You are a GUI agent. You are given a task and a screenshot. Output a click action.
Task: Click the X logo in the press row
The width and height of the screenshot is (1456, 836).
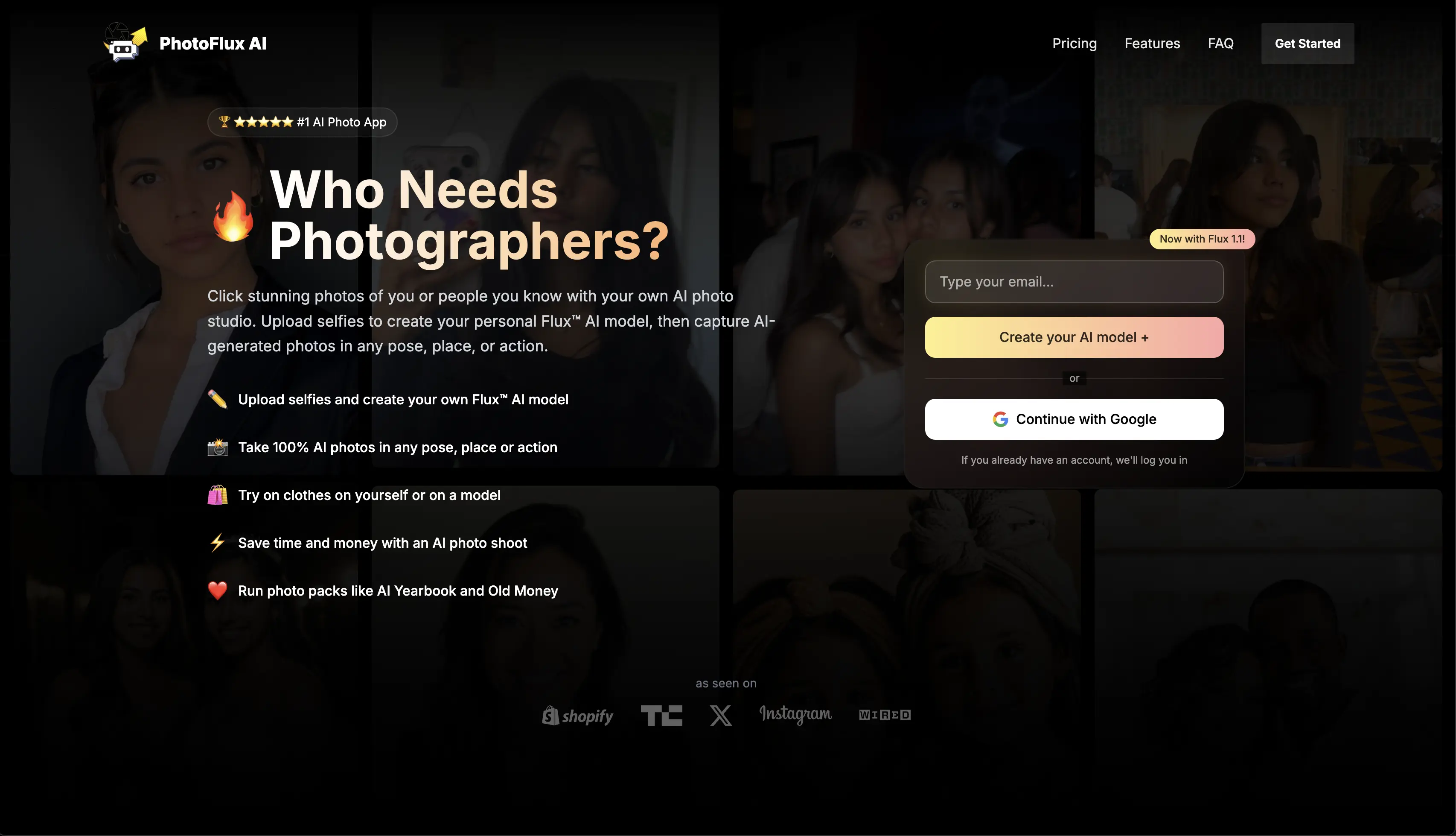tap(721, 716)
